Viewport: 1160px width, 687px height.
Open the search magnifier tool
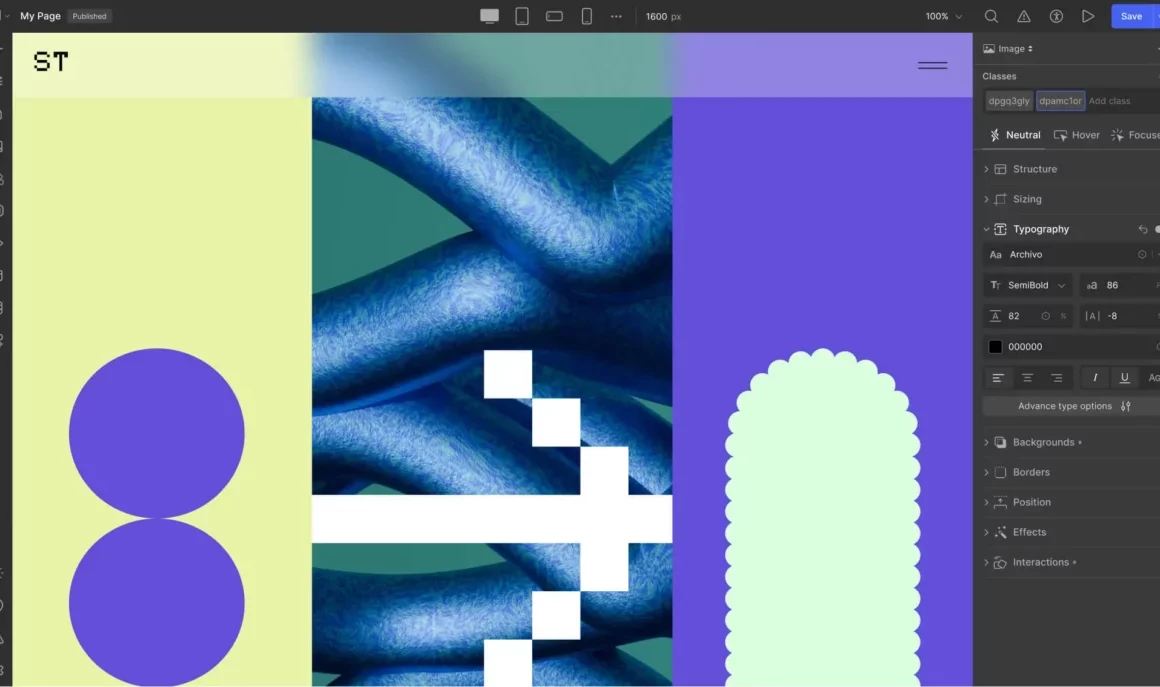click(x=991, y=16)
